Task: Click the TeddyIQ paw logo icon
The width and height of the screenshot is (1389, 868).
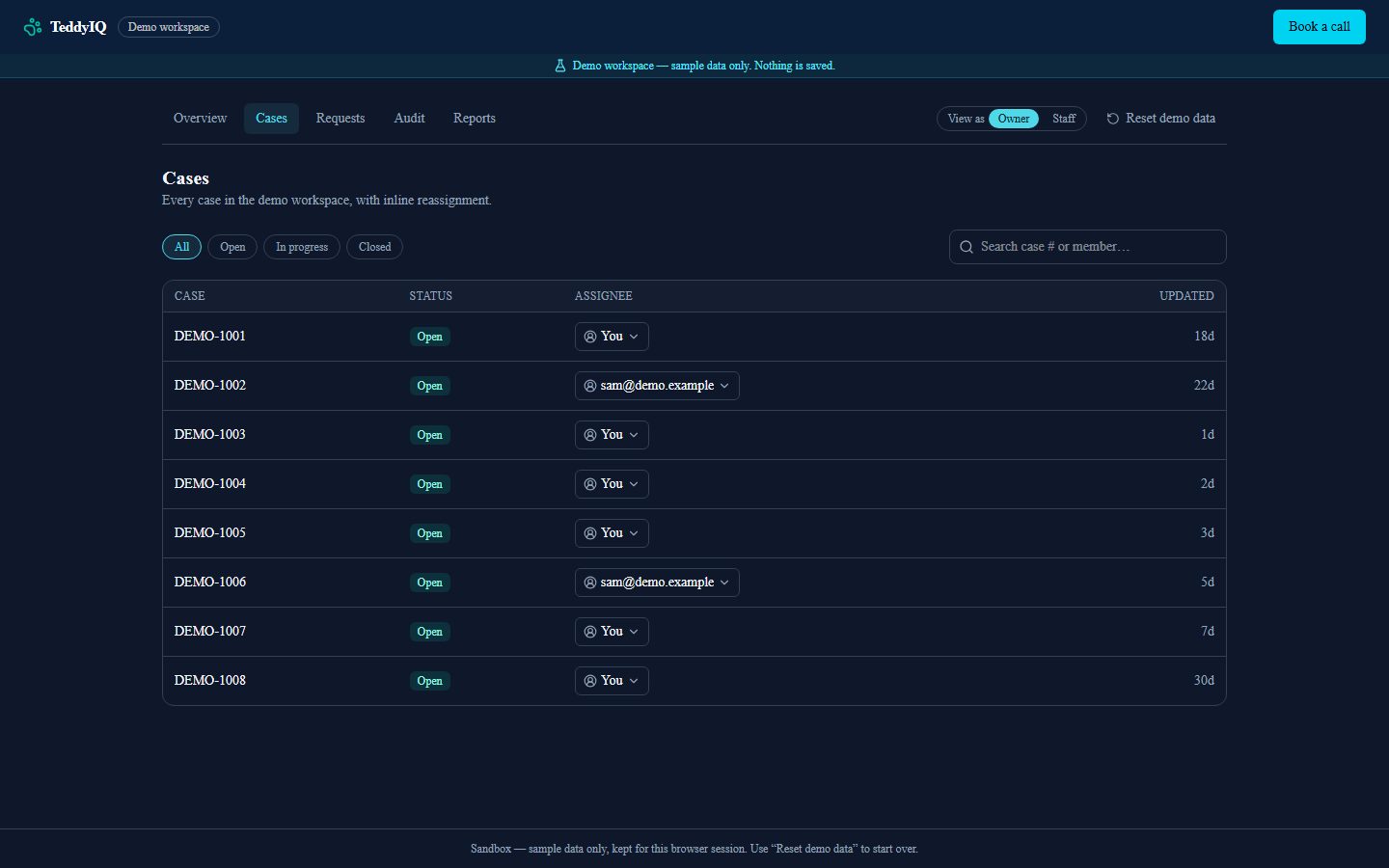Action: point(33,27)
